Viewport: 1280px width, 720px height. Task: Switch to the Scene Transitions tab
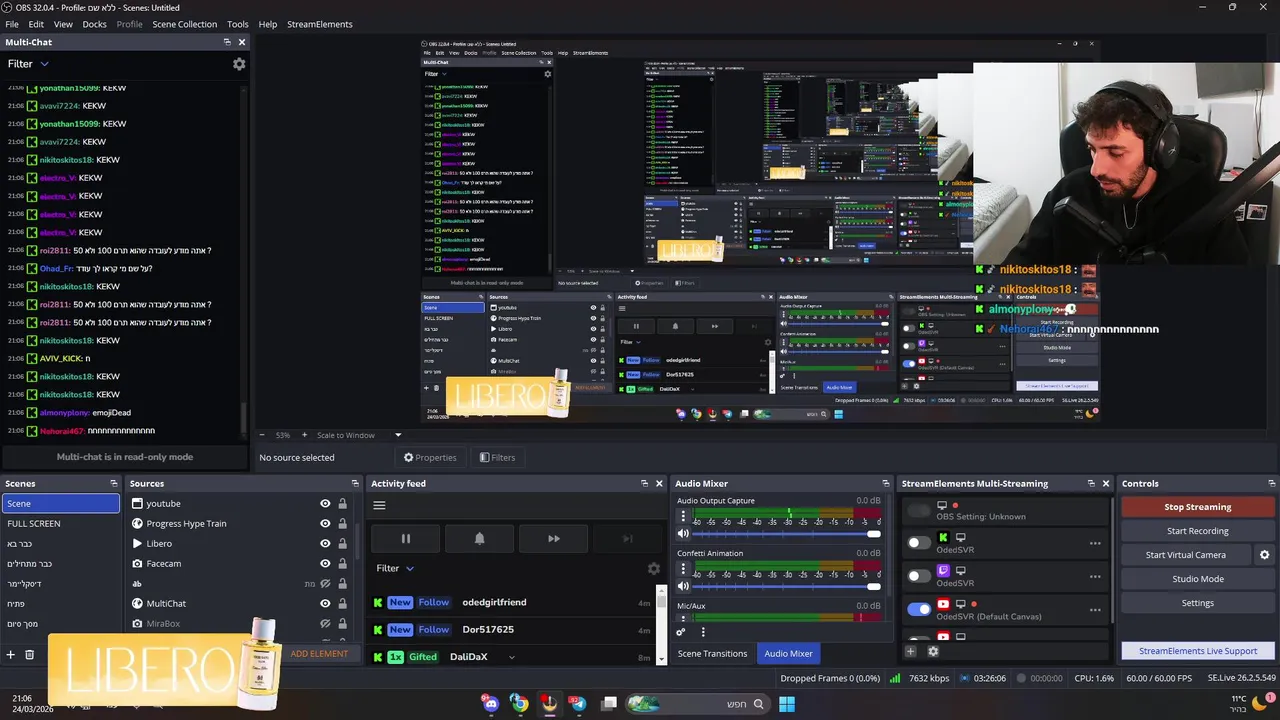pyautogui.click(x=712, y=654)
